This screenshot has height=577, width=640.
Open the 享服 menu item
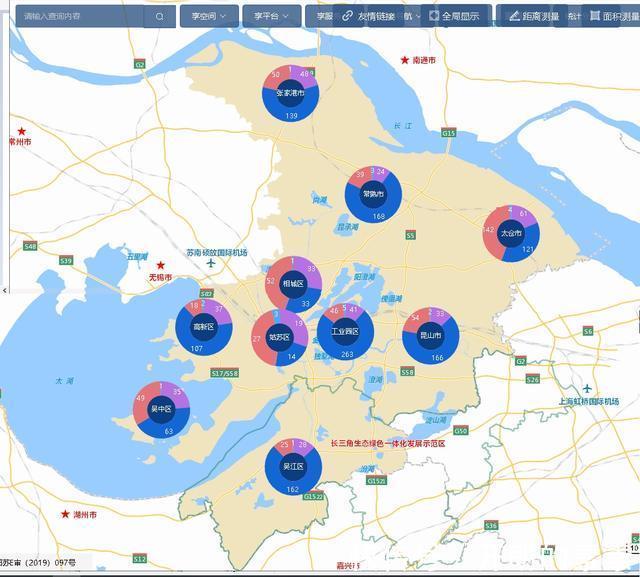(325, 16)
